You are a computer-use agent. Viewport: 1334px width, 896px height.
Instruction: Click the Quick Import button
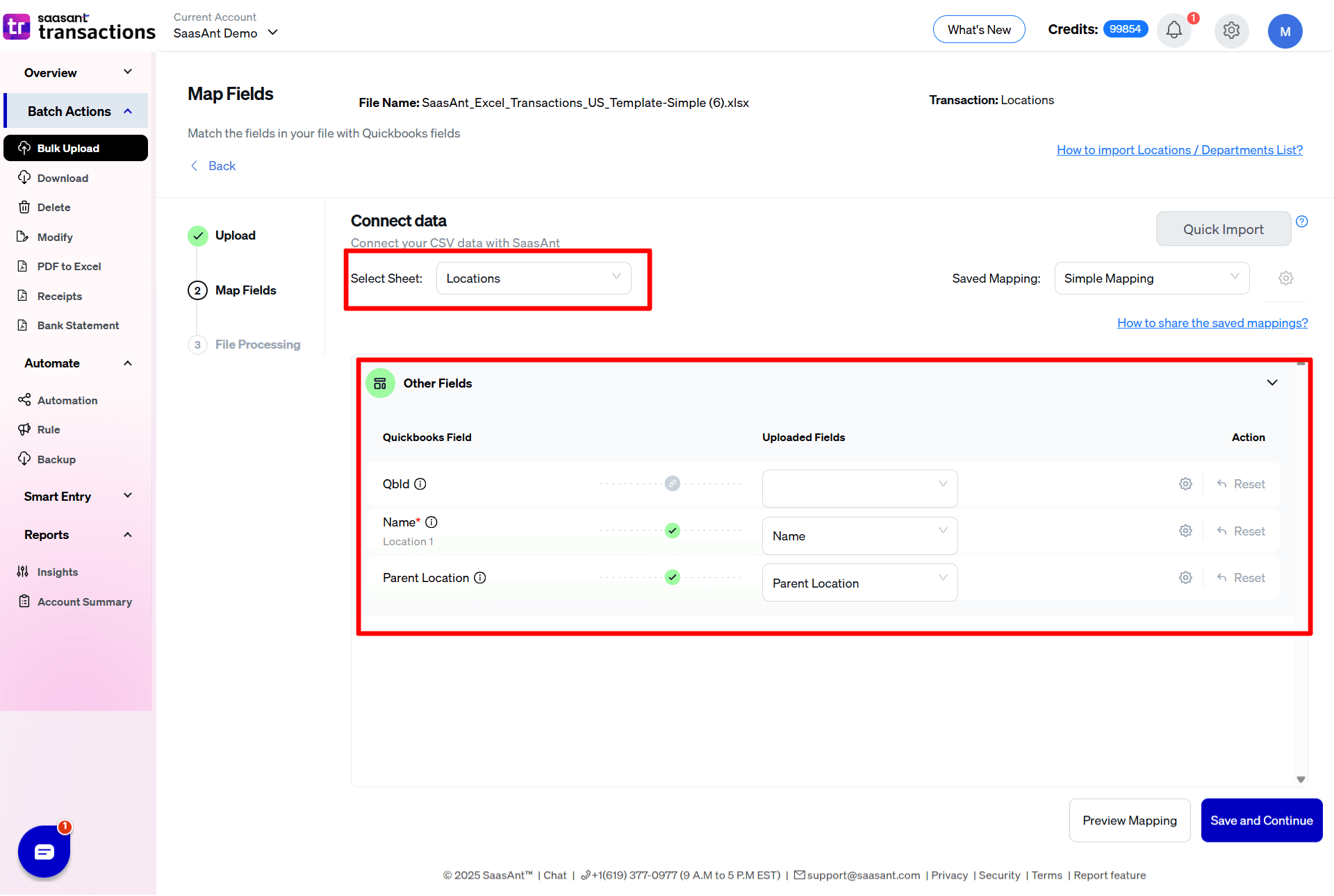(1223, 229)
